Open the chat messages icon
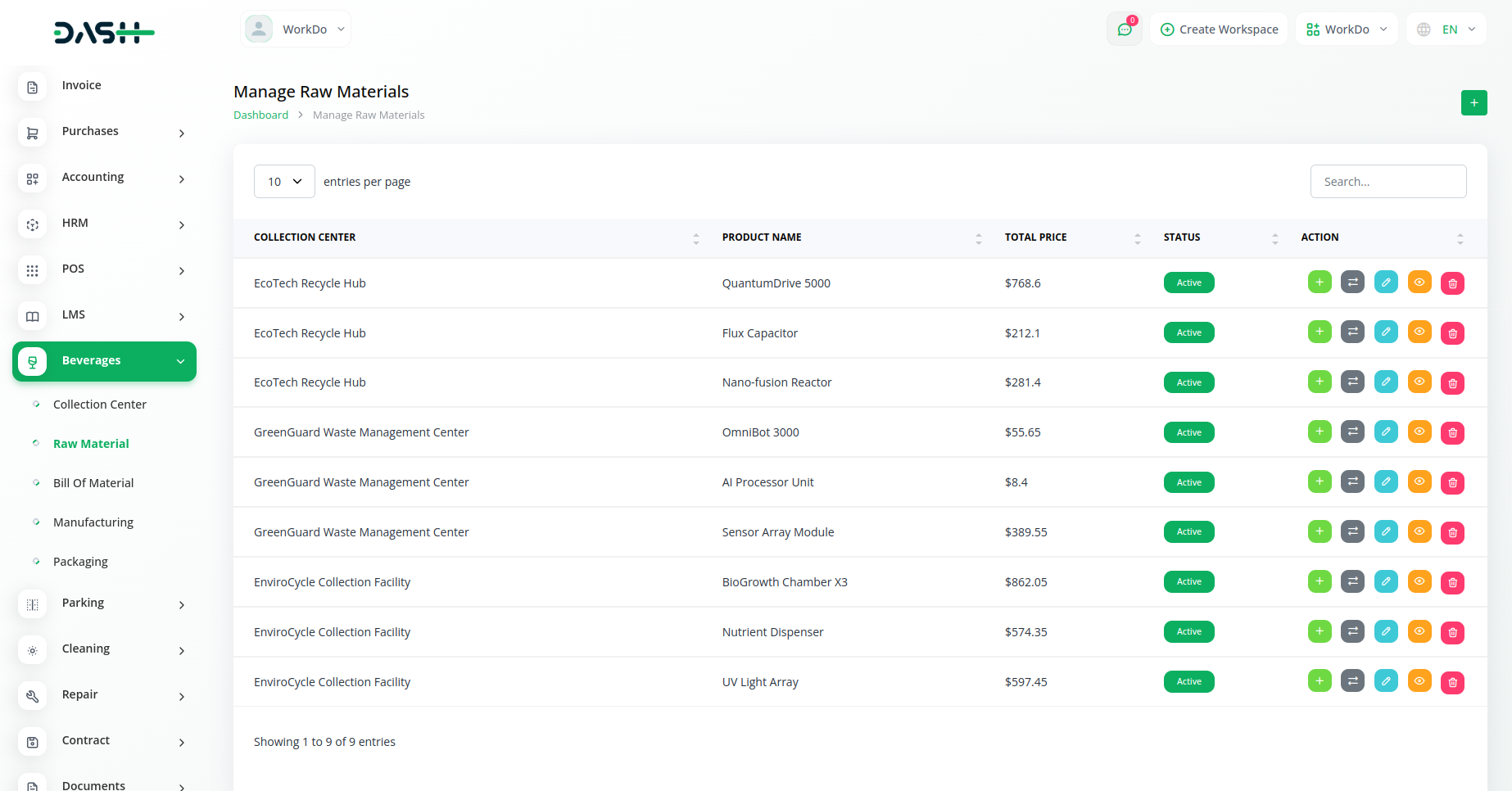Screen dimensions: 1512x791 tap(1124, 29)
